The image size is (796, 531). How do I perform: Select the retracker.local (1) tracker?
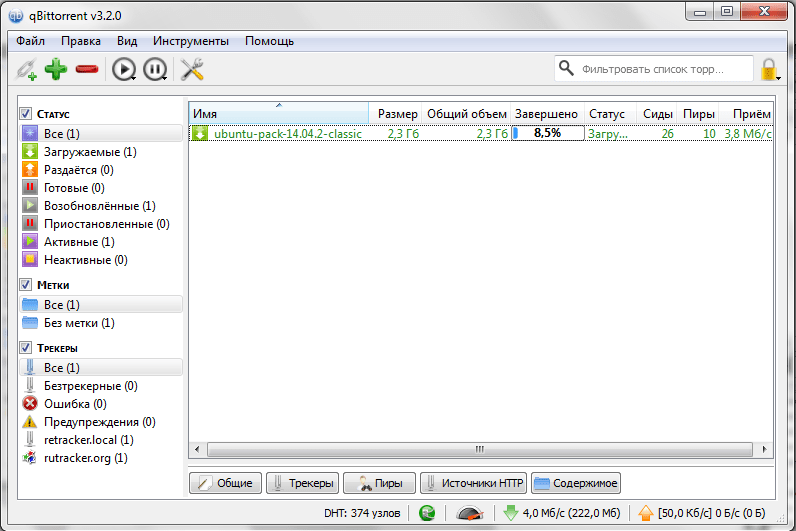pos(102,440)
